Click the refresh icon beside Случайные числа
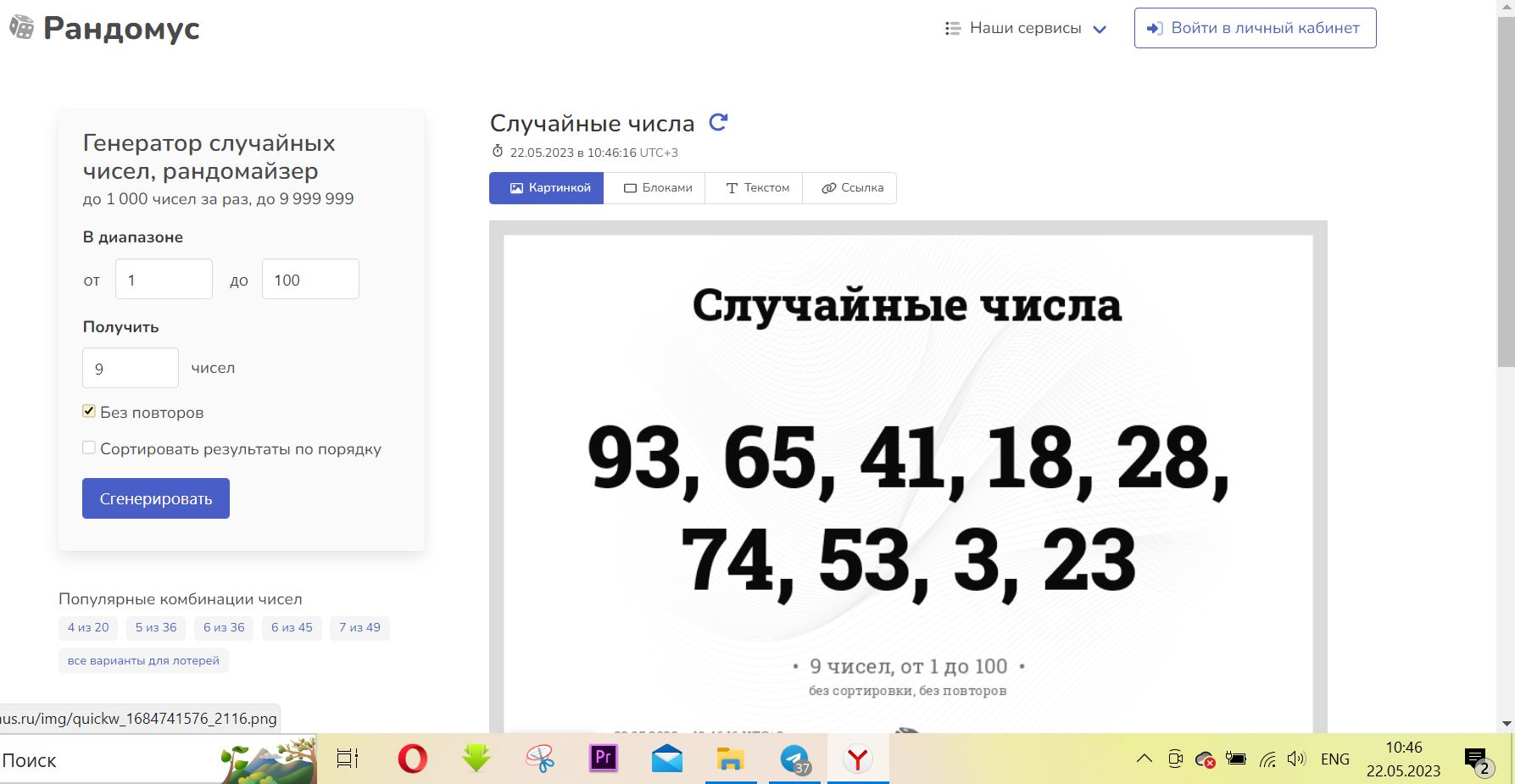Viewport: 1515px width, 784px height. pyautogui.click(x=718, y=123)
